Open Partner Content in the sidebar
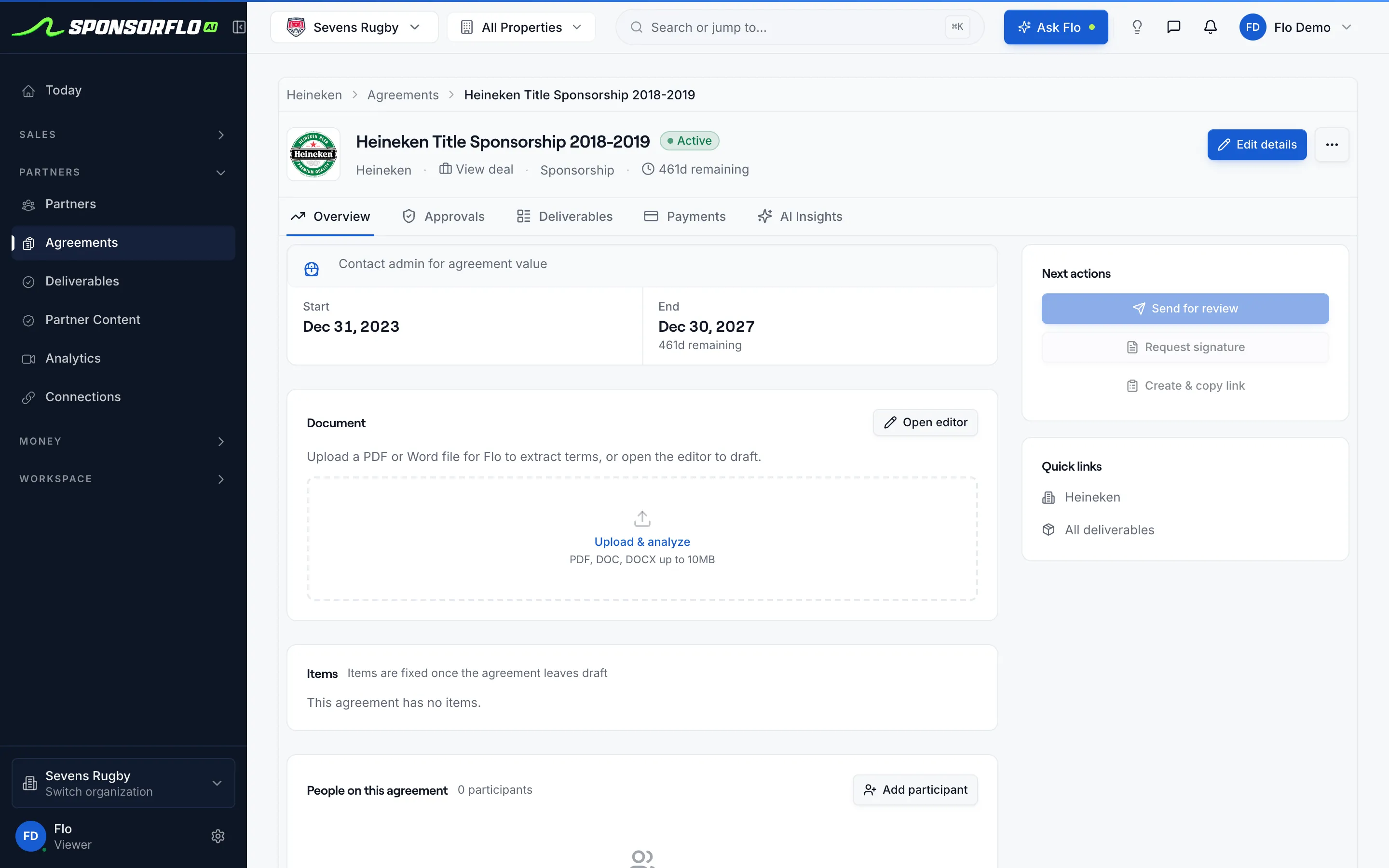The height and width of the screenshot is (868, 1389). point(123,320)
